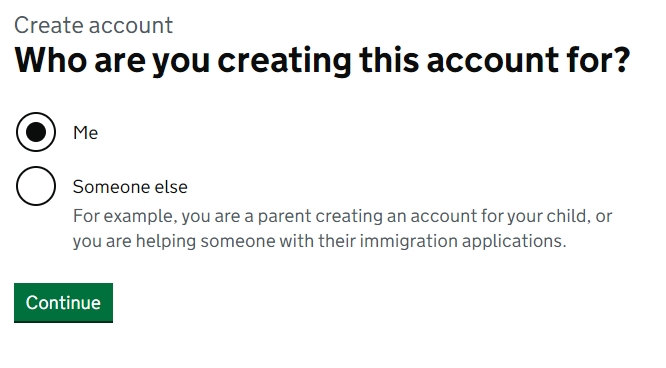Screen dimensions: 666x368
Task: Click the word "Who" starting the heading
Action: tap(50, 60)
